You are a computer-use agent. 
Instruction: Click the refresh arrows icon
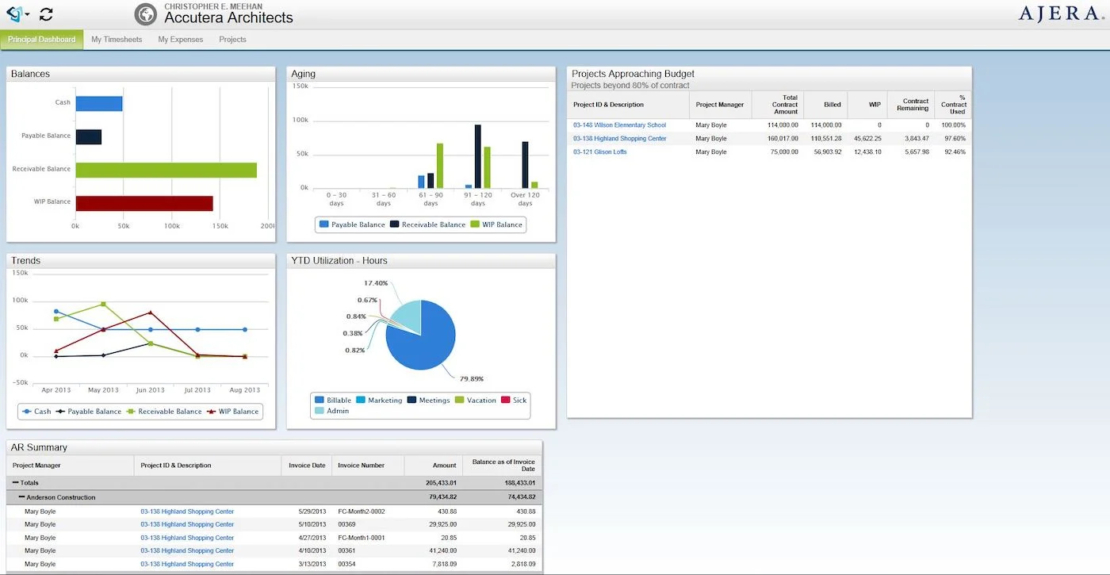coord(46,14)
